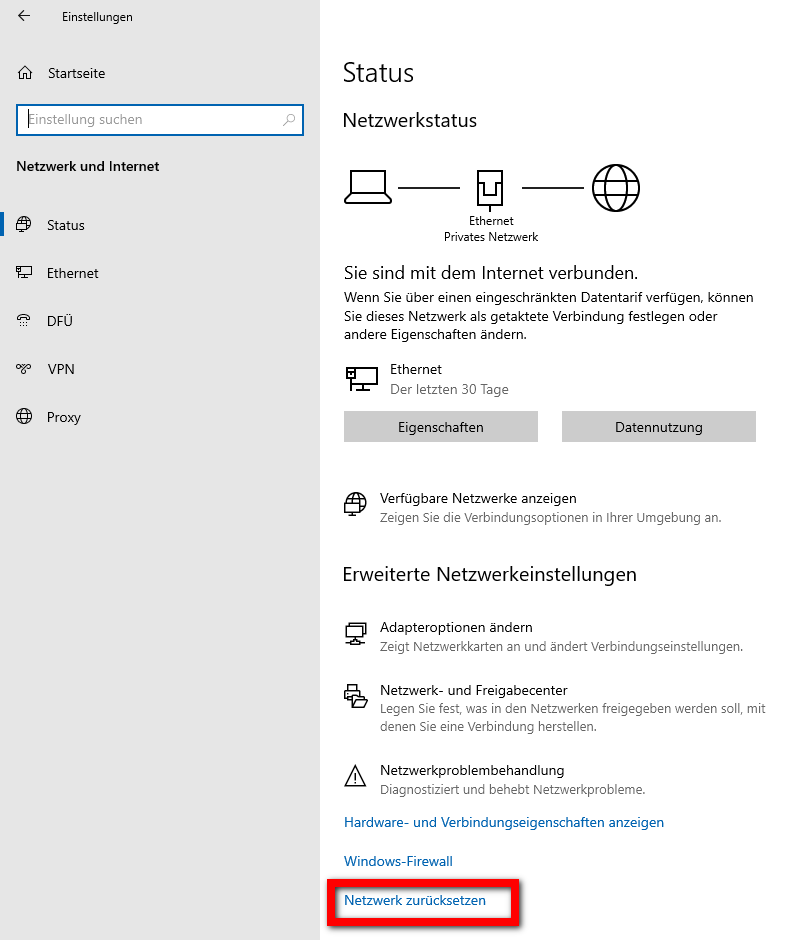Viewport: 794px width, 940px height.
Task: Click 'Der letzten 30 Tage' text
Action: (449, 390)
